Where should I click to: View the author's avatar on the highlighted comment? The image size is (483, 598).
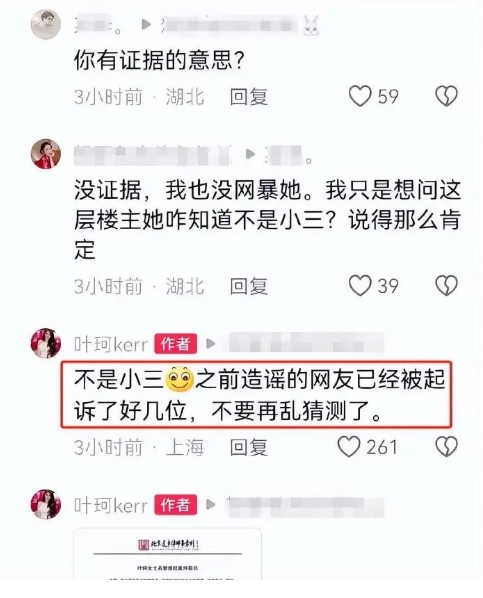(46, 343)
